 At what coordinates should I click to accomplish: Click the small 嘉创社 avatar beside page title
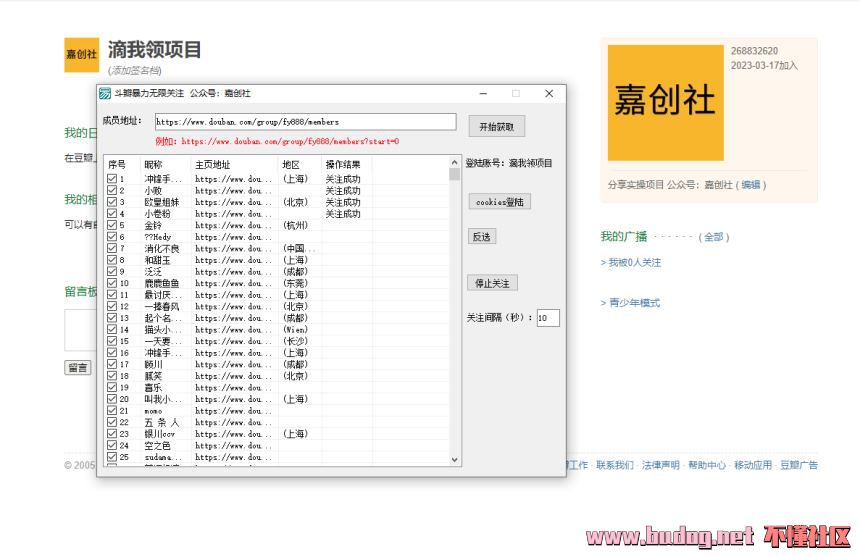coord(82,54)
